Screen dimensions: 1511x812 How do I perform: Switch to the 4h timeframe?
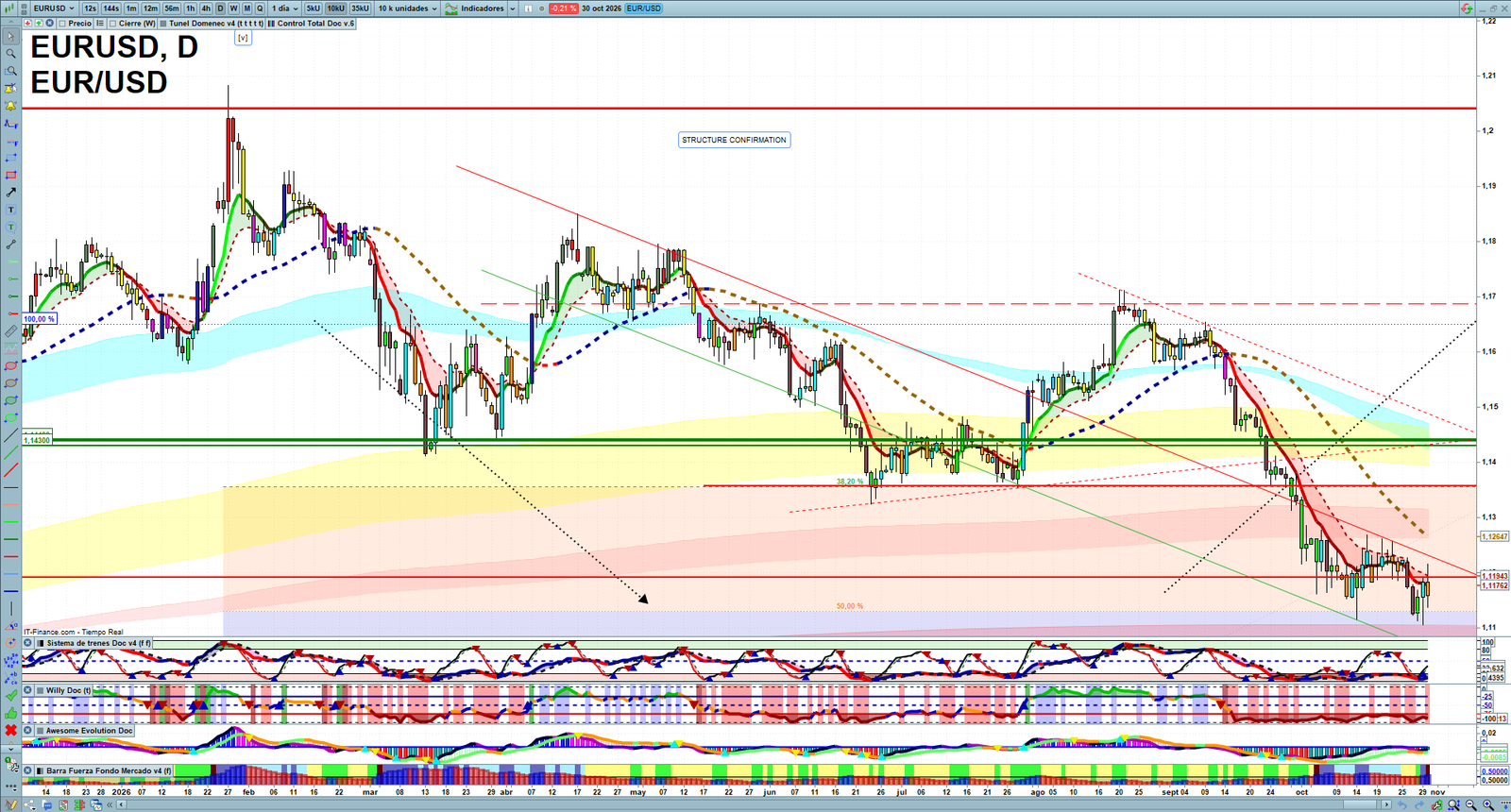click(x=206, y=8)
